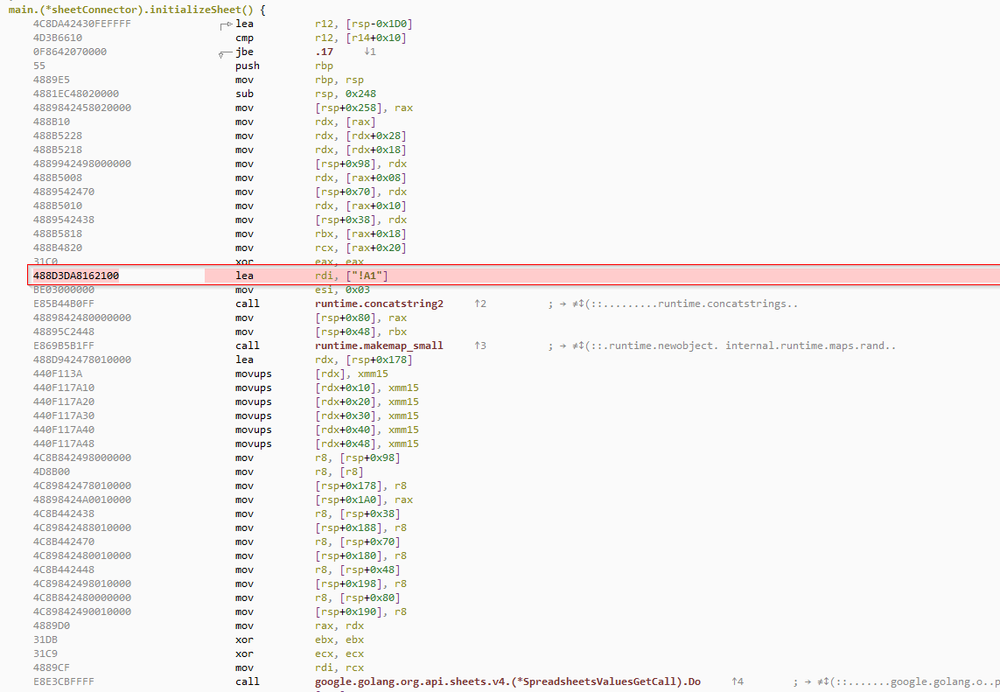Viewport: 1000px width, 692px height.
Task: Select the operand rbp, rsp
Action: point(339,80)
